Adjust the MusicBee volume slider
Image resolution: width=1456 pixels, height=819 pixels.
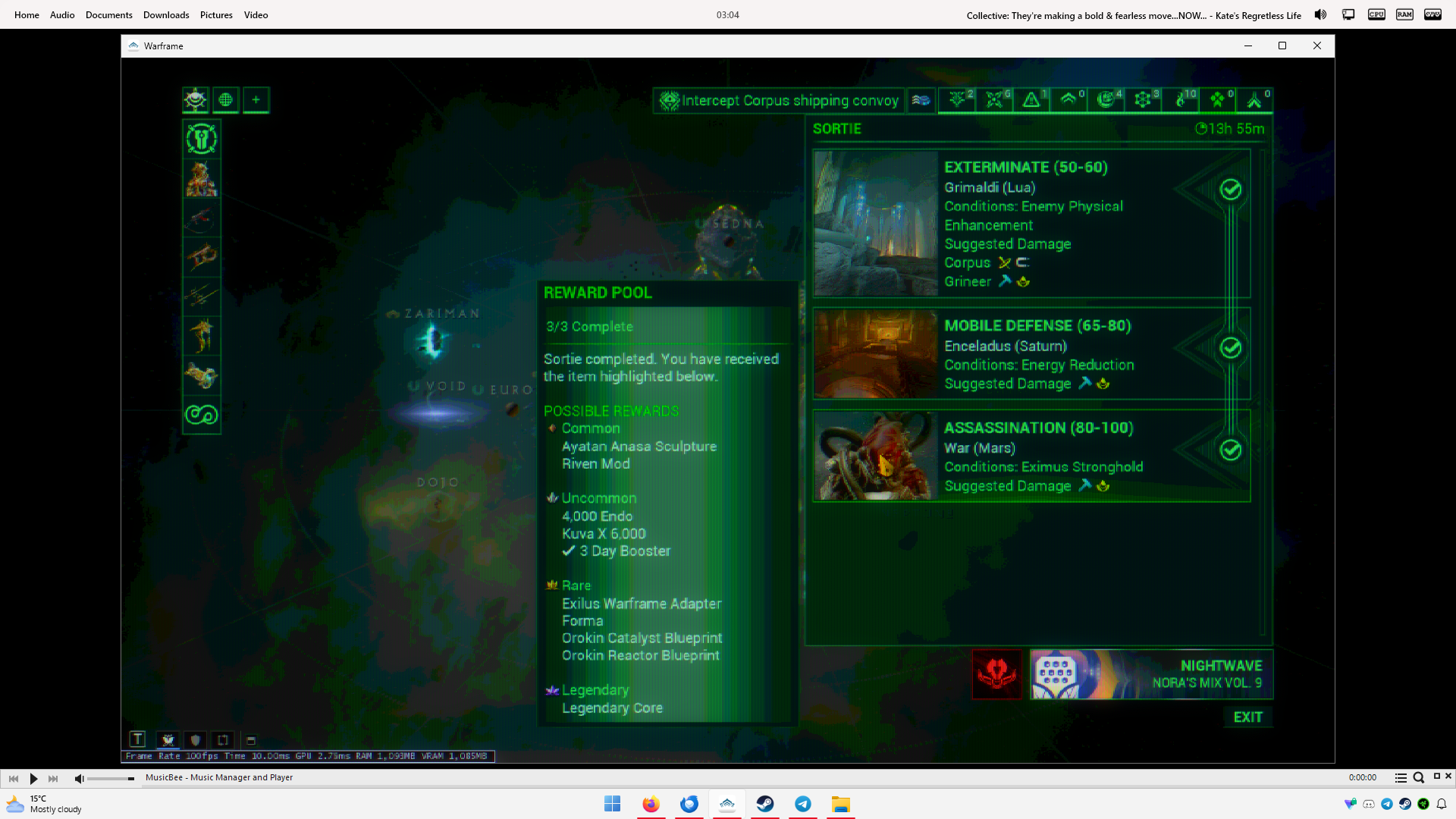(111, 778)
